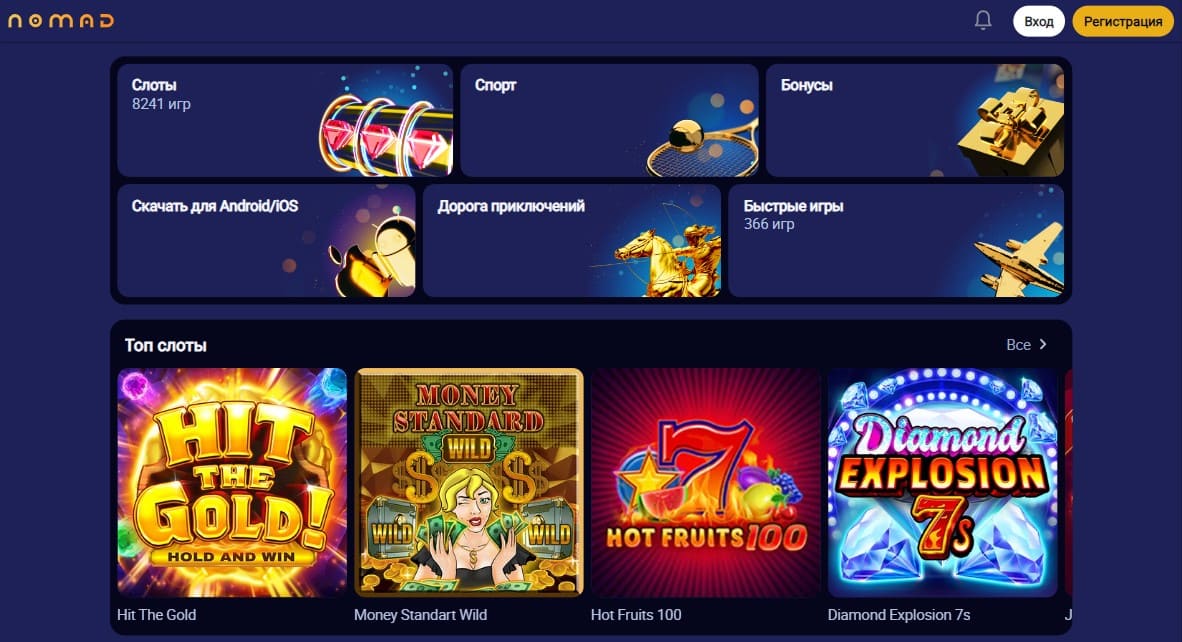The image size is (1182, 642).
Task: Click the Вход login button
Action: coord(1039,21)
